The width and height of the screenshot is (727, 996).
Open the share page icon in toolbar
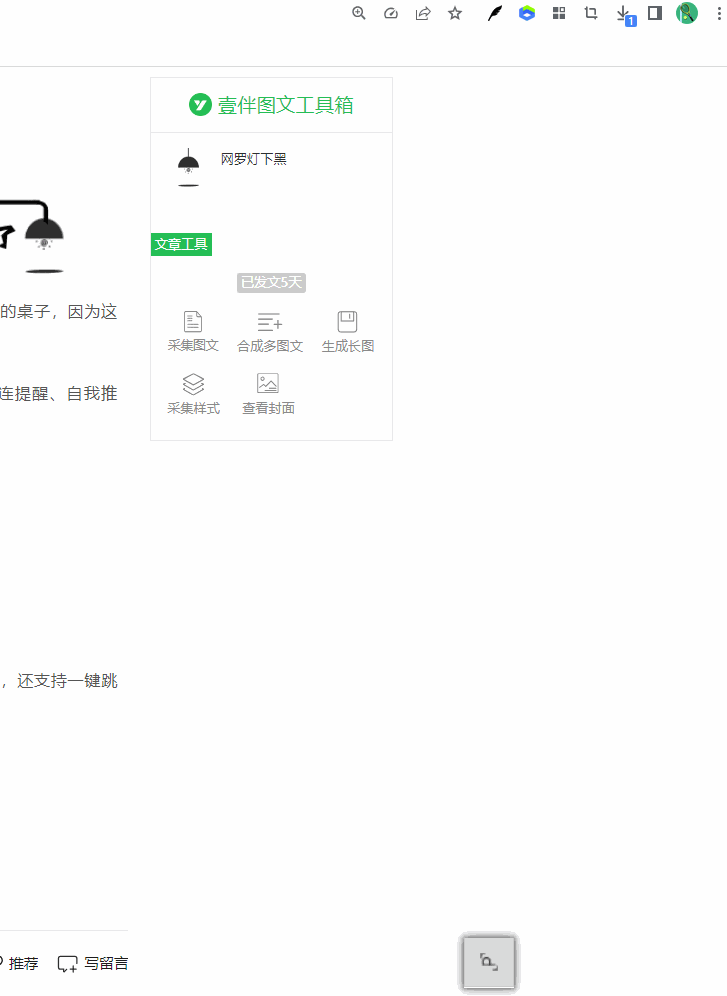tap(423, 13)
